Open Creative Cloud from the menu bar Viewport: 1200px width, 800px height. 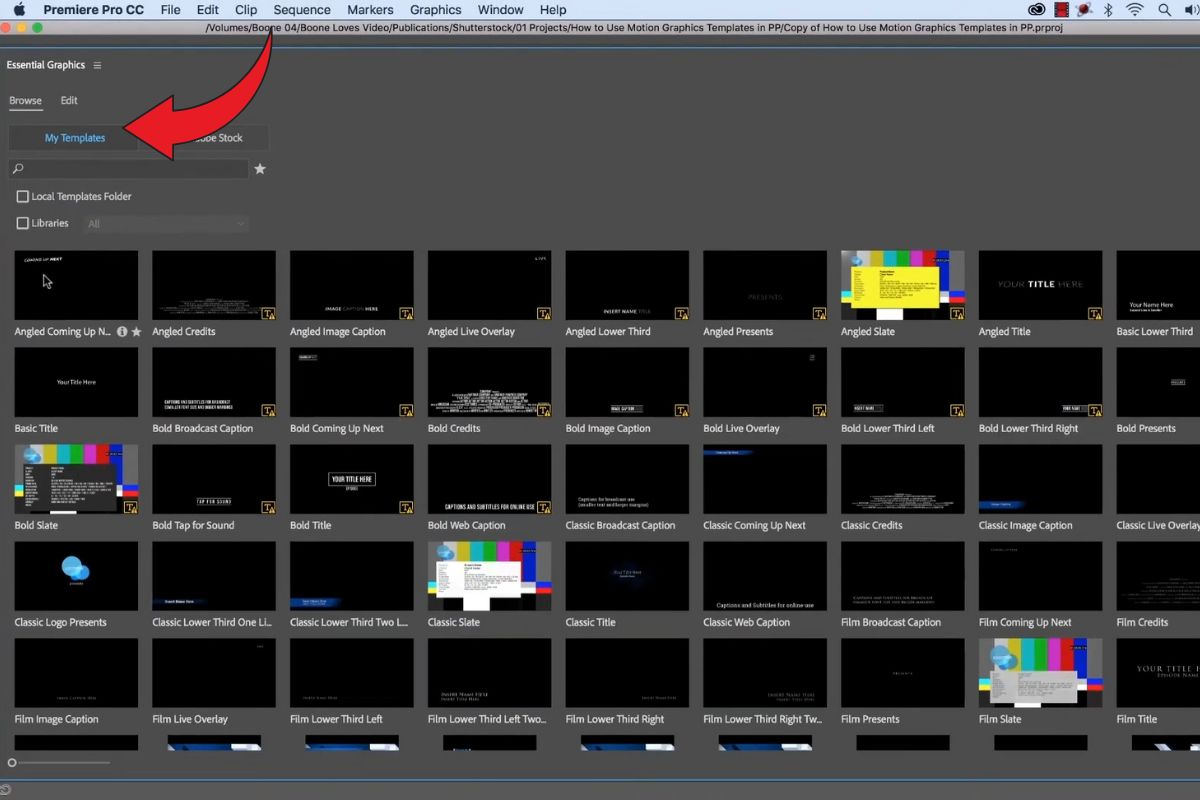click(x=1037, y=10)
